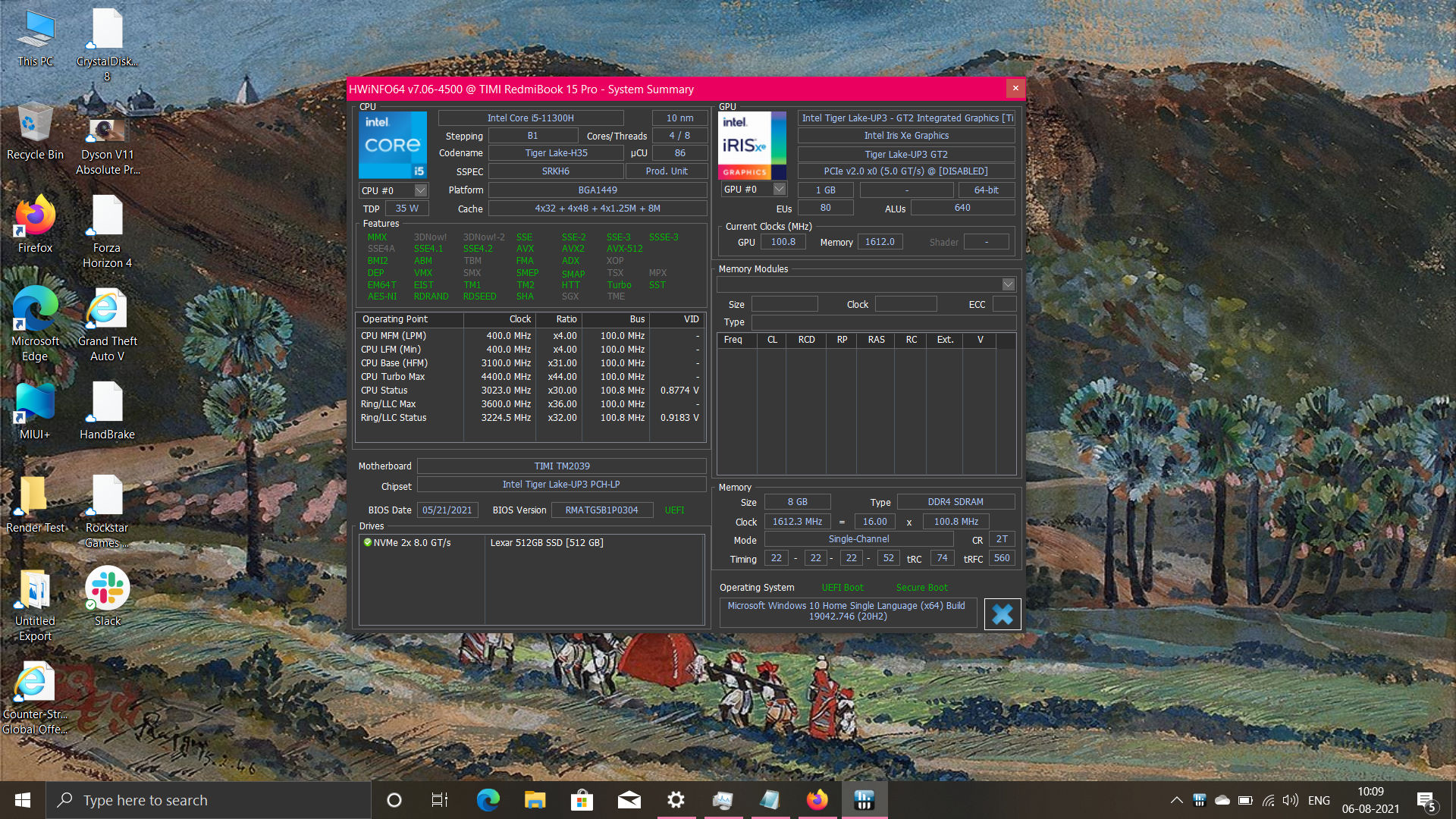The height and width of the screenshot is (819, 1456).
Task: Select the Rockstar Games desktop icon
Action: 107,512
